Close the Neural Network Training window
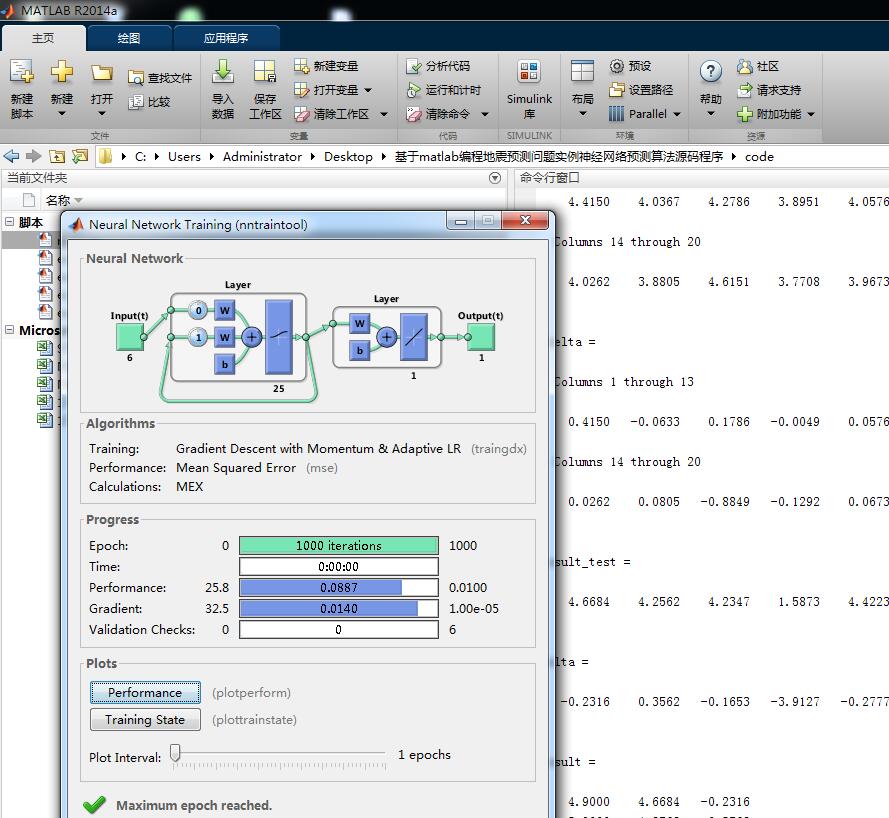Viewport: 889px width, 818px height. tap(525, 220)
